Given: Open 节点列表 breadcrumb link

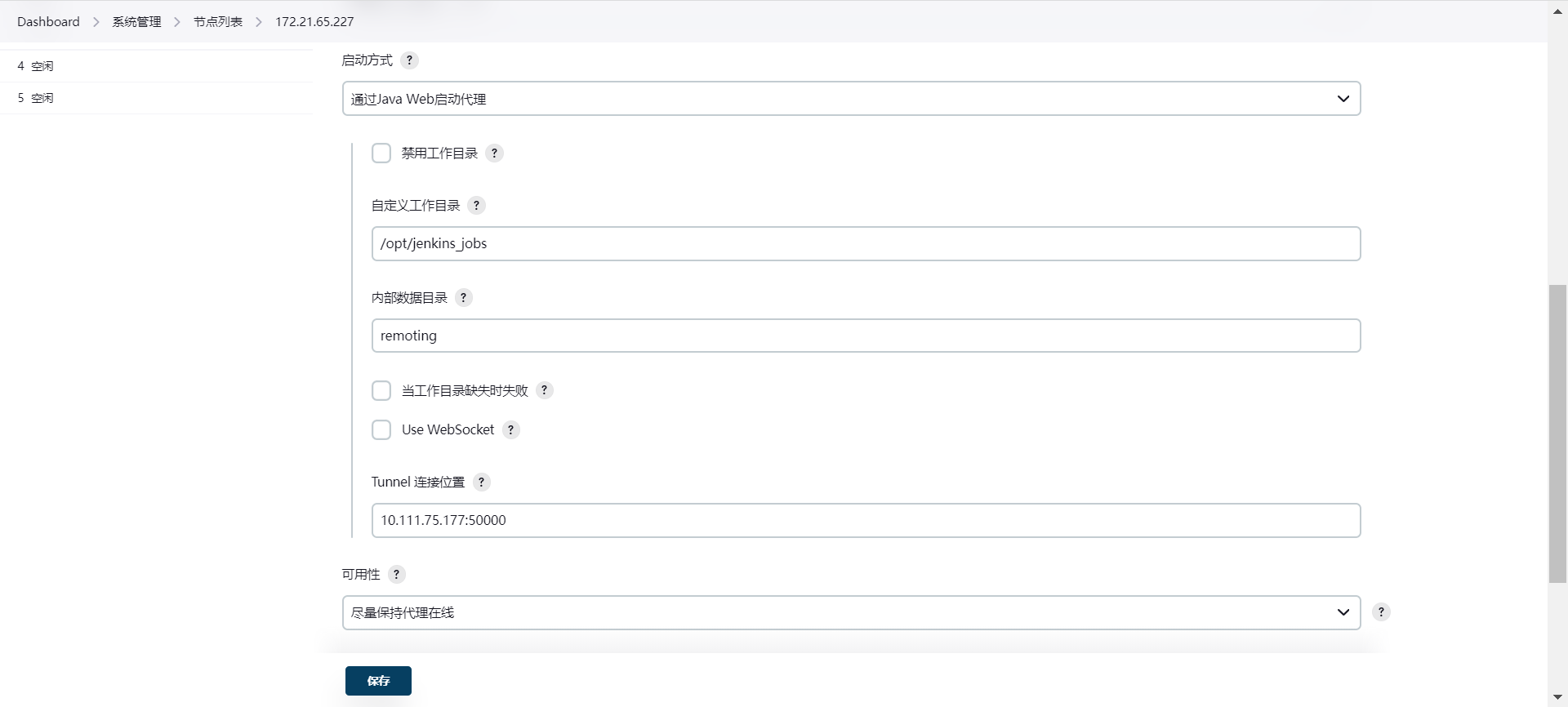Looking at the screenshot, I should 218,22.
